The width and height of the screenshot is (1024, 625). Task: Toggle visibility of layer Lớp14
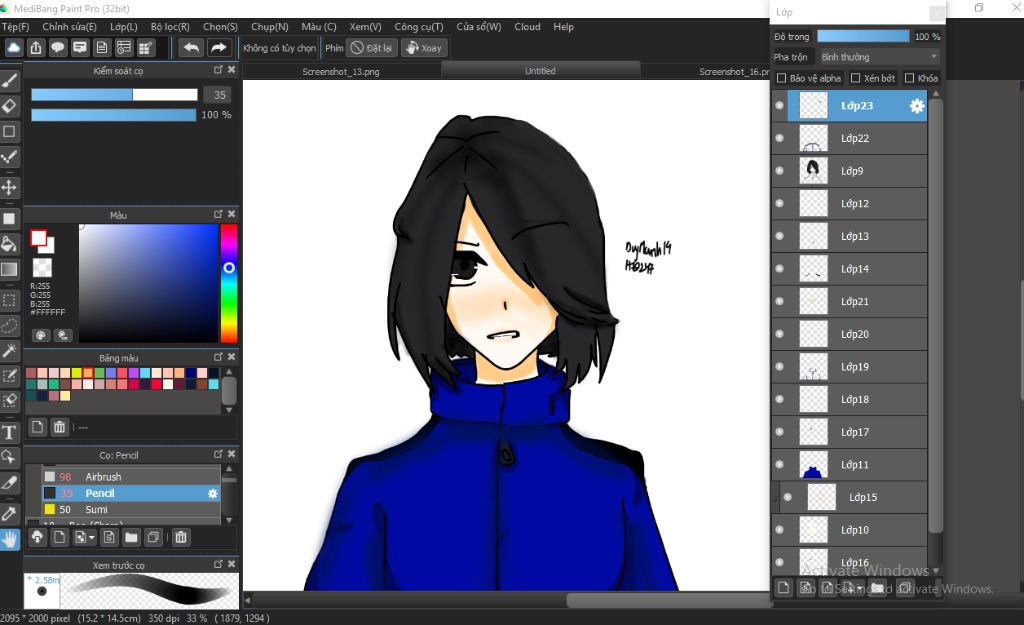click(x=779, y=269)
